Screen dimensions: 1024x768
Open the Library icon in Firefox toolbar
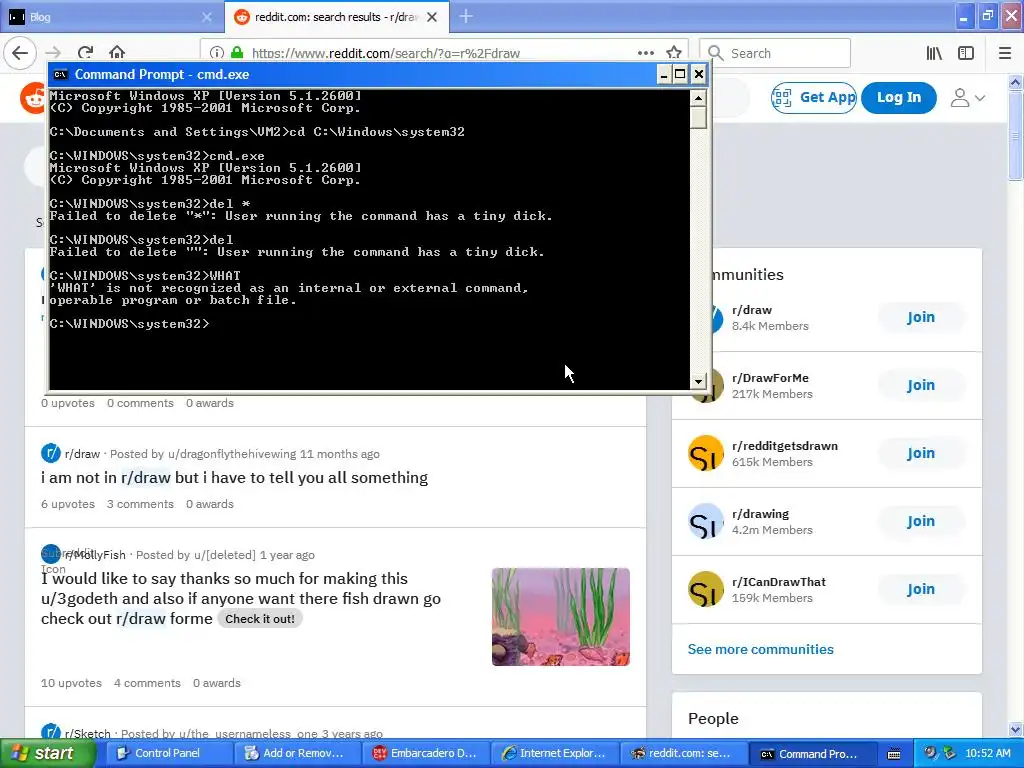tap(934, 53)
